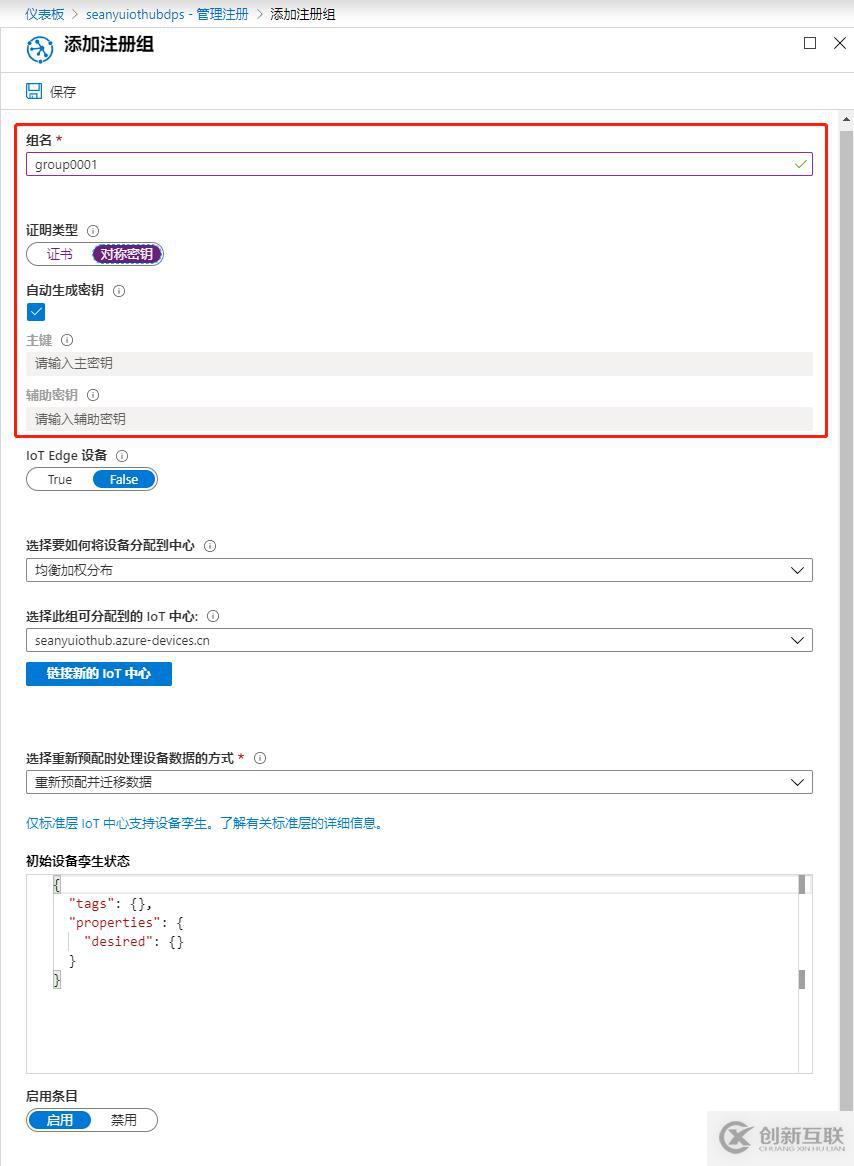Screen dimensions: 854x1166
Task: Expand the seanyuiothub.azure-devices.cn hub dropdown
Action: coord(419,640)
